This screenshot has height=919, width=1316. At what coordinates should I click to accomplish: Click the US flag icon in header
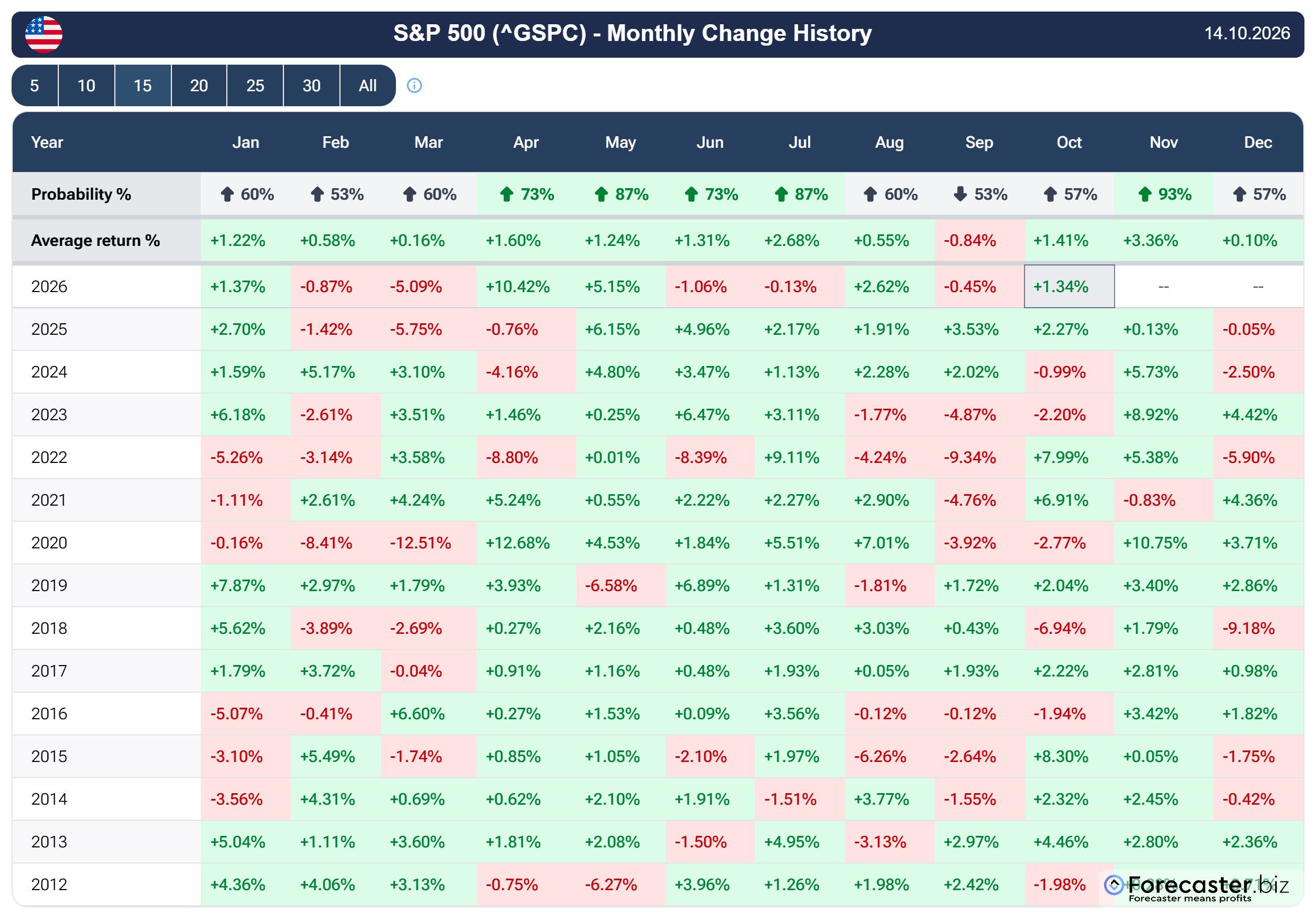pyautogui.click(x=44, y=35)
